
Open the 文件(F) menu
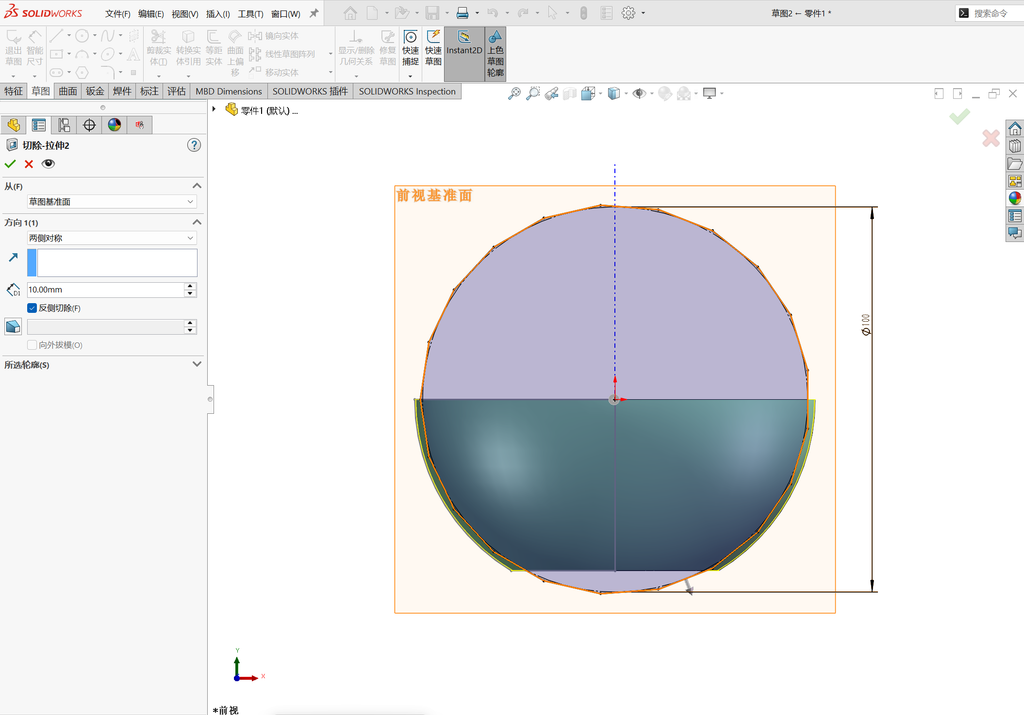(x=118, y=14)
